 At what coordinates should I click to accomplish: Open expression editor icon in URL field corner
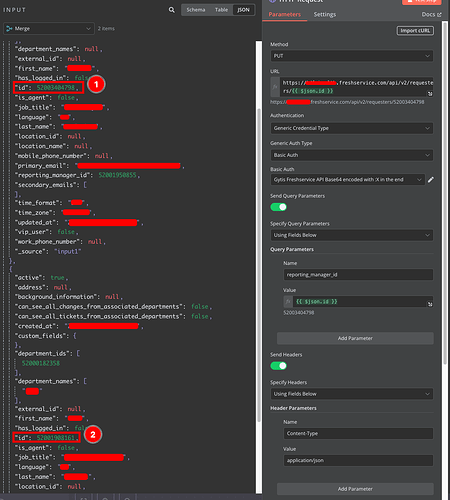click(430, 94)
